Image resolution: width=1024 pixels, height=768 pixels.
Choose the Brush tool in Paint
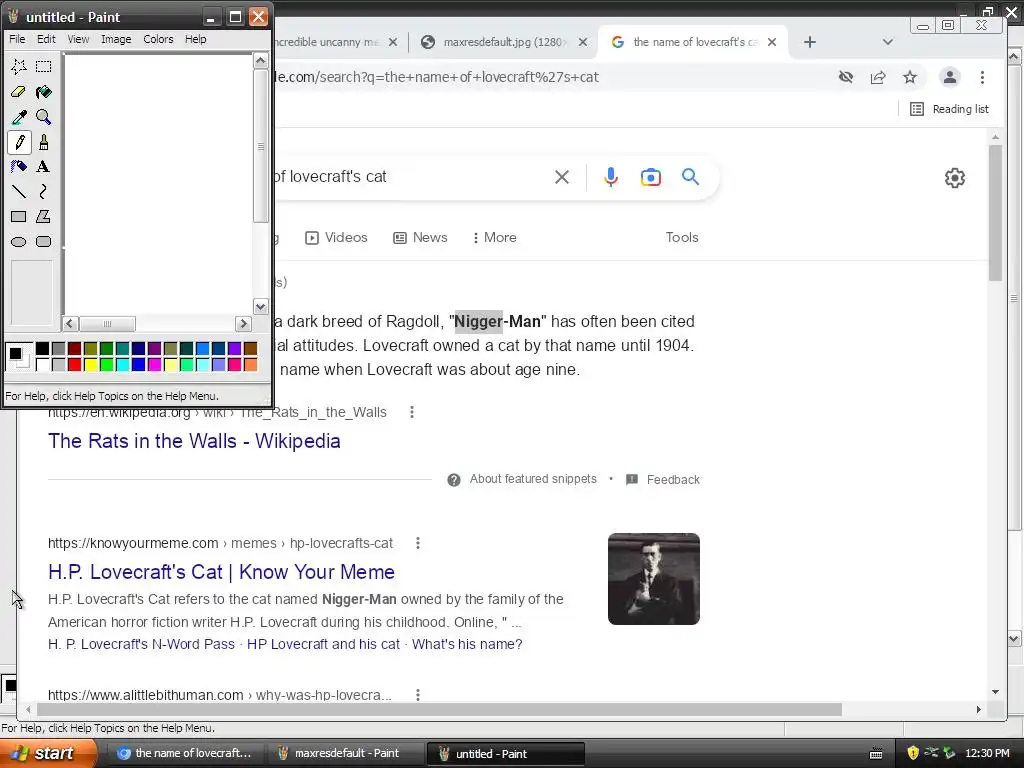tap(44, 142)
